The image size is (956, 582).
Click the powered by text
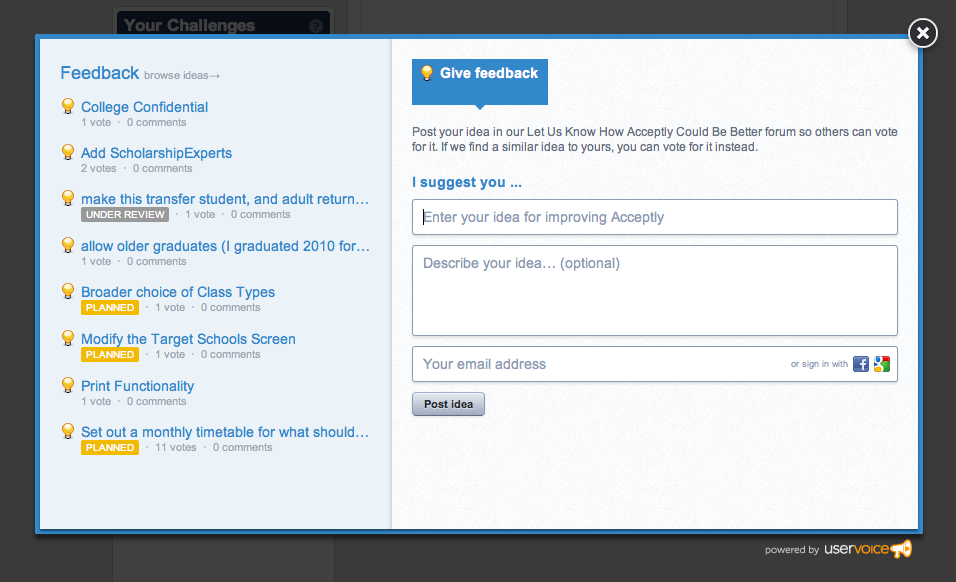point(792,550)
